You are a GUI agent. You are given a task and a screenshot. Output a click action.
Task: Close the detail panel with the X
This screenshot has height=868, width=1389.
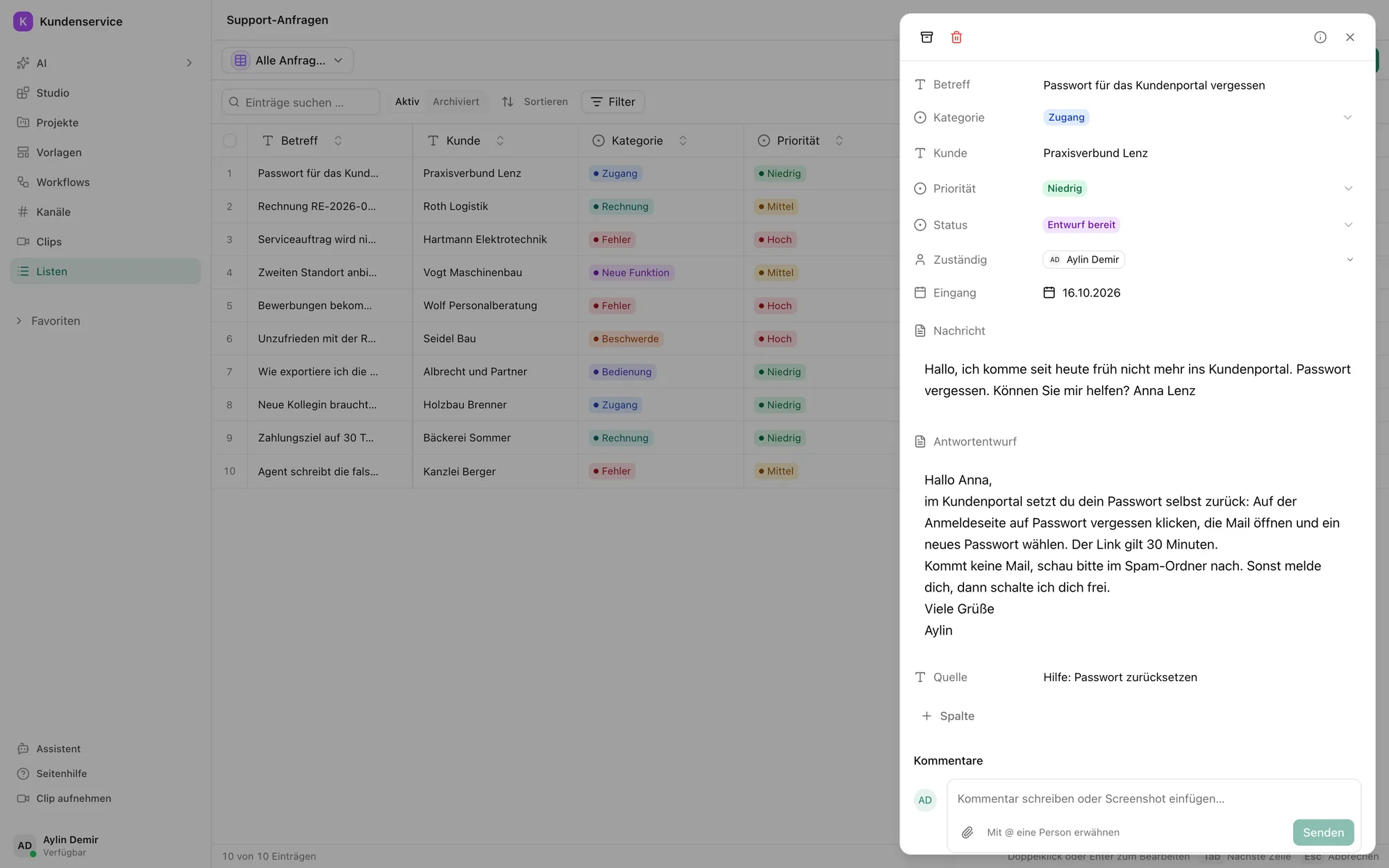1350,37
